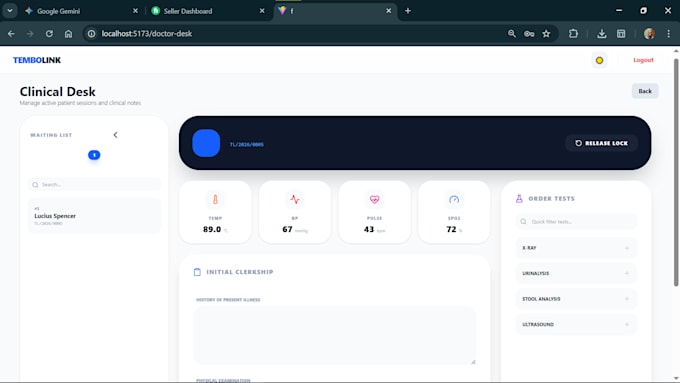Viewport: 680px width, 383px height.
Task: Click the browser back arrow
Action: click(x=11, y=34)
